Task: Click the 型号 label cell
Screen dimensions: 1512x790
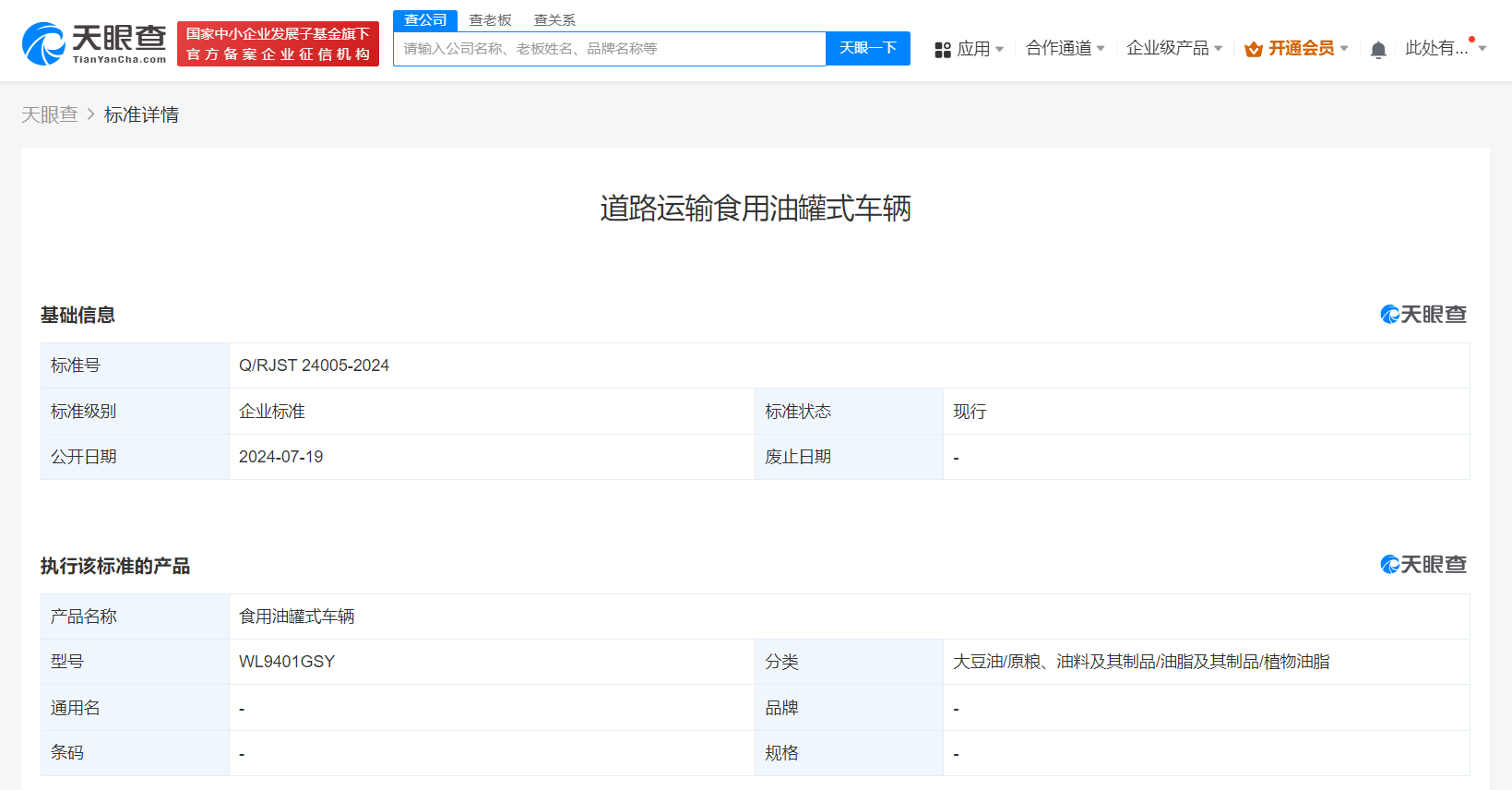Action: tap(135, 662)
